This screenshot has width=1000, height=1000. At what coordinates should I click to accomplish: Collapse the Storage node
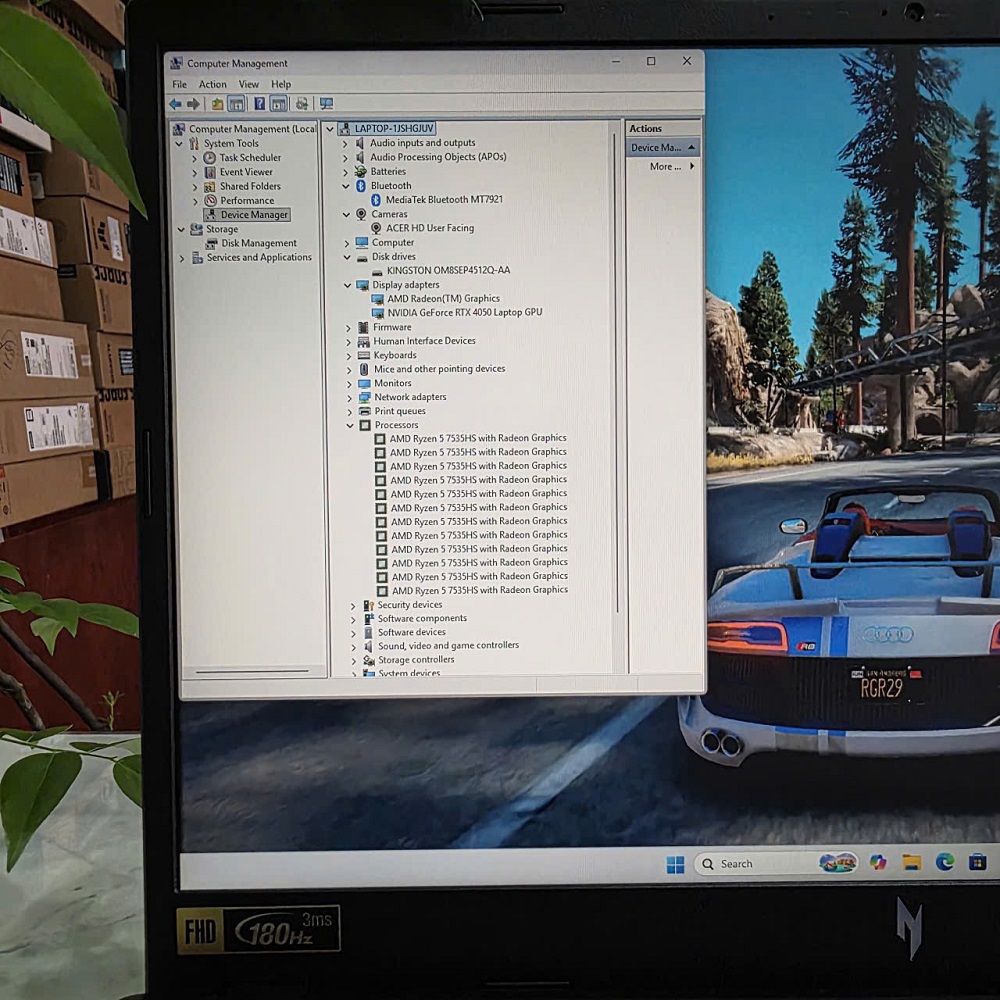[181, 230]
